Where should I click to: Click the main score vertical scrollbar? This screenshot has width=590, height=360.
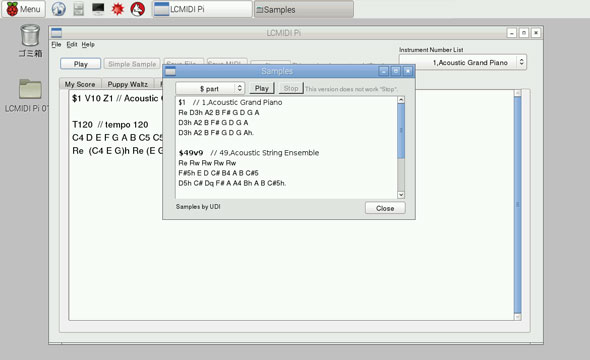(517, 204)
